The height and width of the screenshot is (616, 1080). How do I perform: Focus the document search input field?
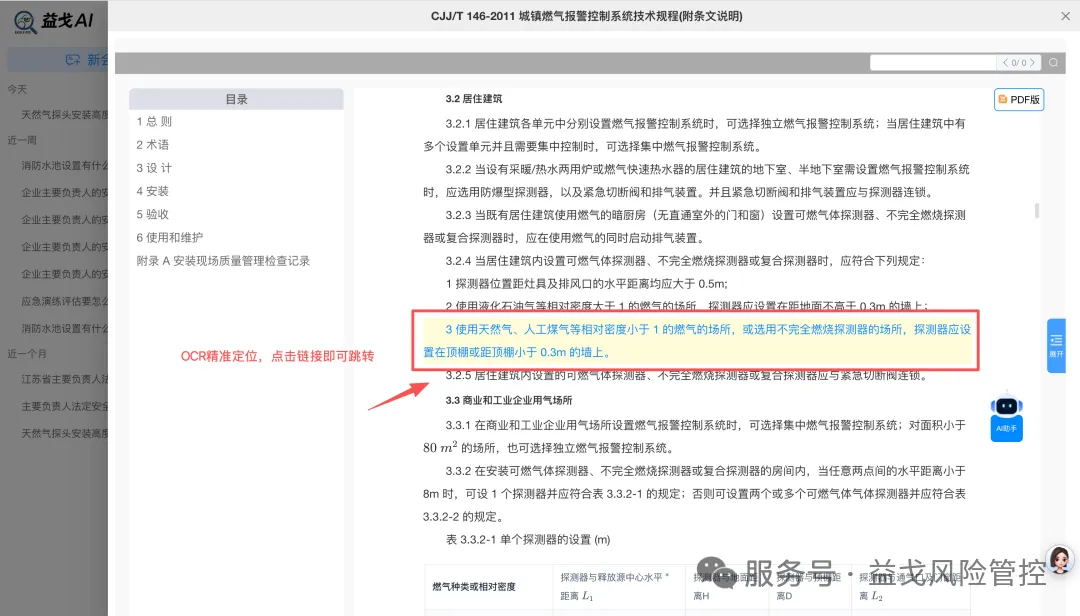click(933, 63)
